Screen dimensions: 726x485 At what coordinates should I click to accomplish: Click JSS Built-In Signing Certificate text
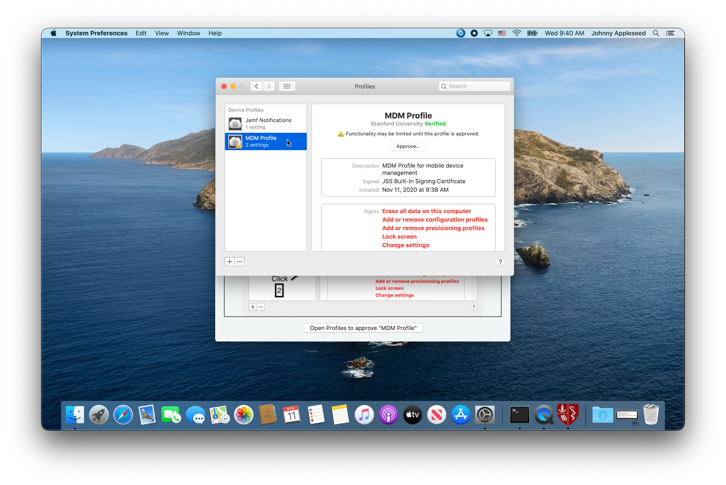point(424,182)
